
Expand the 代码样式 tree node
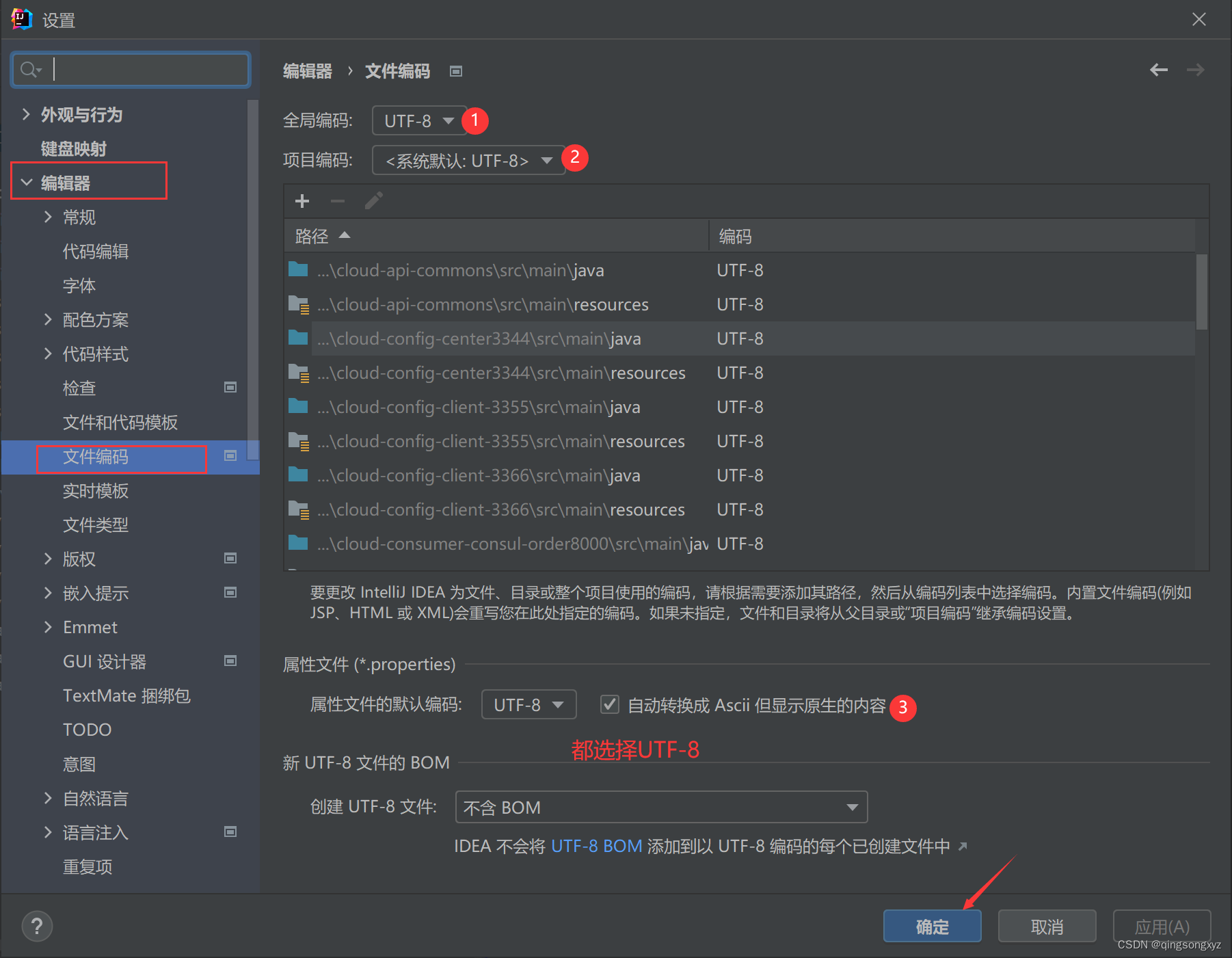click(x=48, y=354)
